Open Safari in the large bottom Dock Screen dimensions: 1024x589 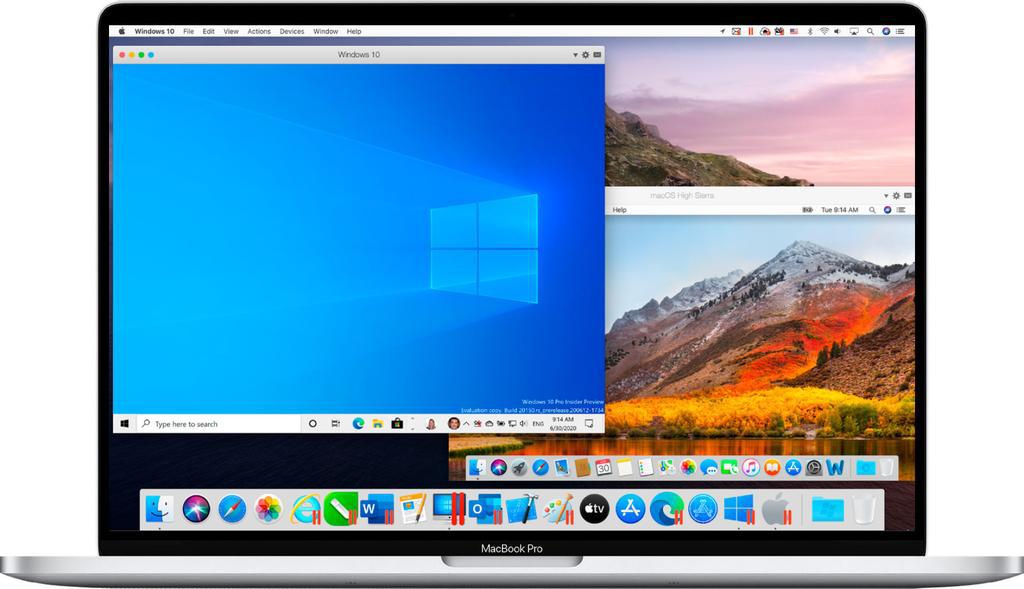click(x=232, y=509)
